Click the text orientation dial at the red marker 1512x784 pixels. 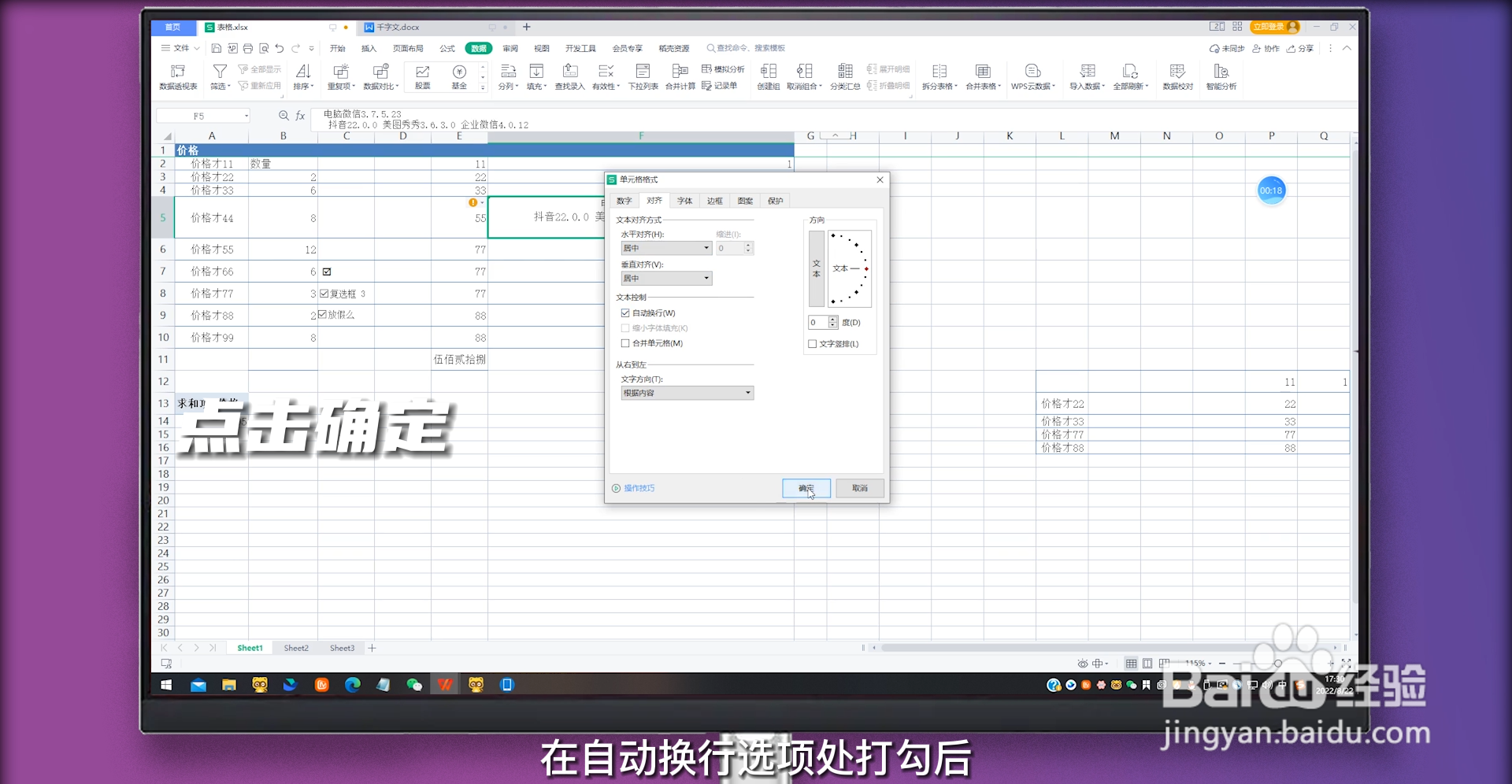pos(866,268)
